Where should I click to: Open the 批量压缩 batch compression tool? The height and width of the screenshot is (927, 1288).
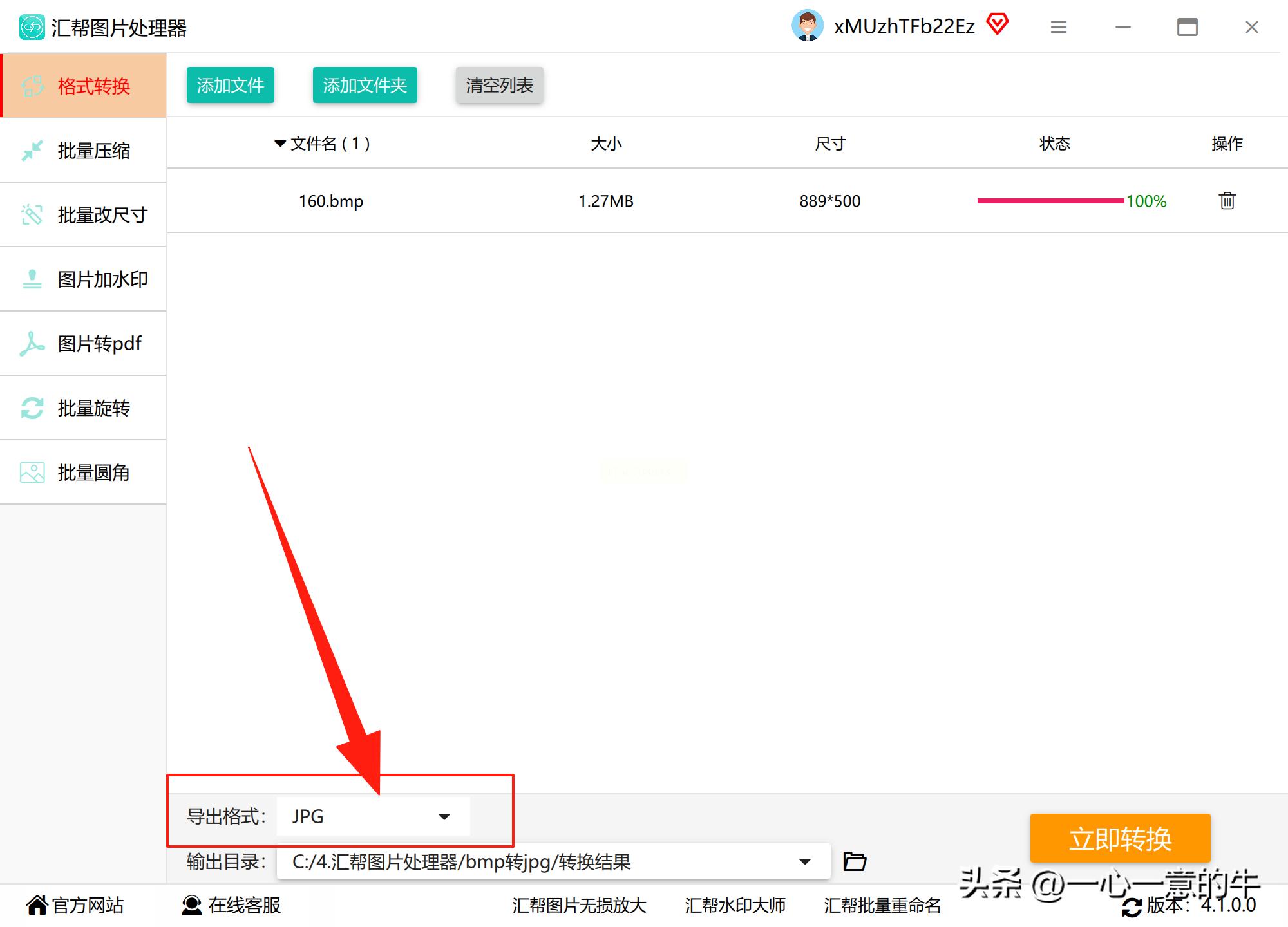click(84, 150)
